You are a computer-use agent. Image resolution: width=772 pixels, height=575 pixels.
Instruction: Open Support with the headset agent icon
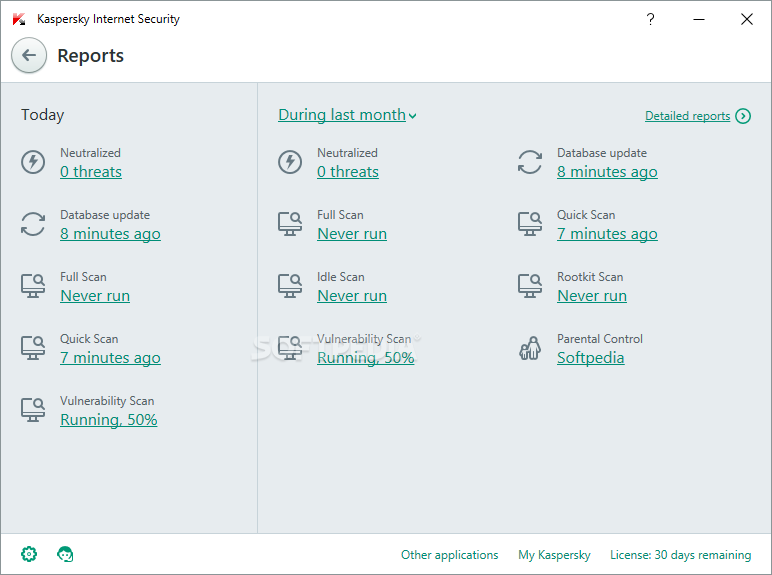click(65, 554)
